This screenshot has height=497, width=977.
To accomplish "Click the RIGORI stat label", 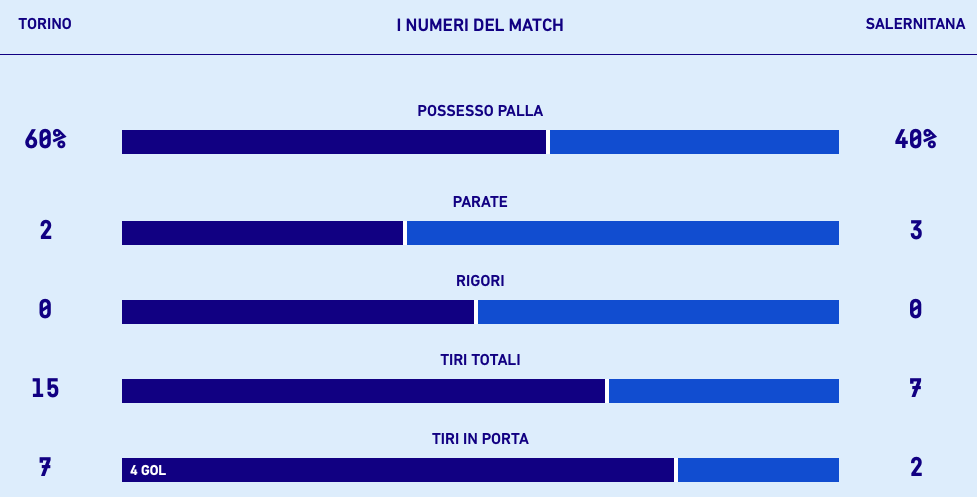I will 480,281.
